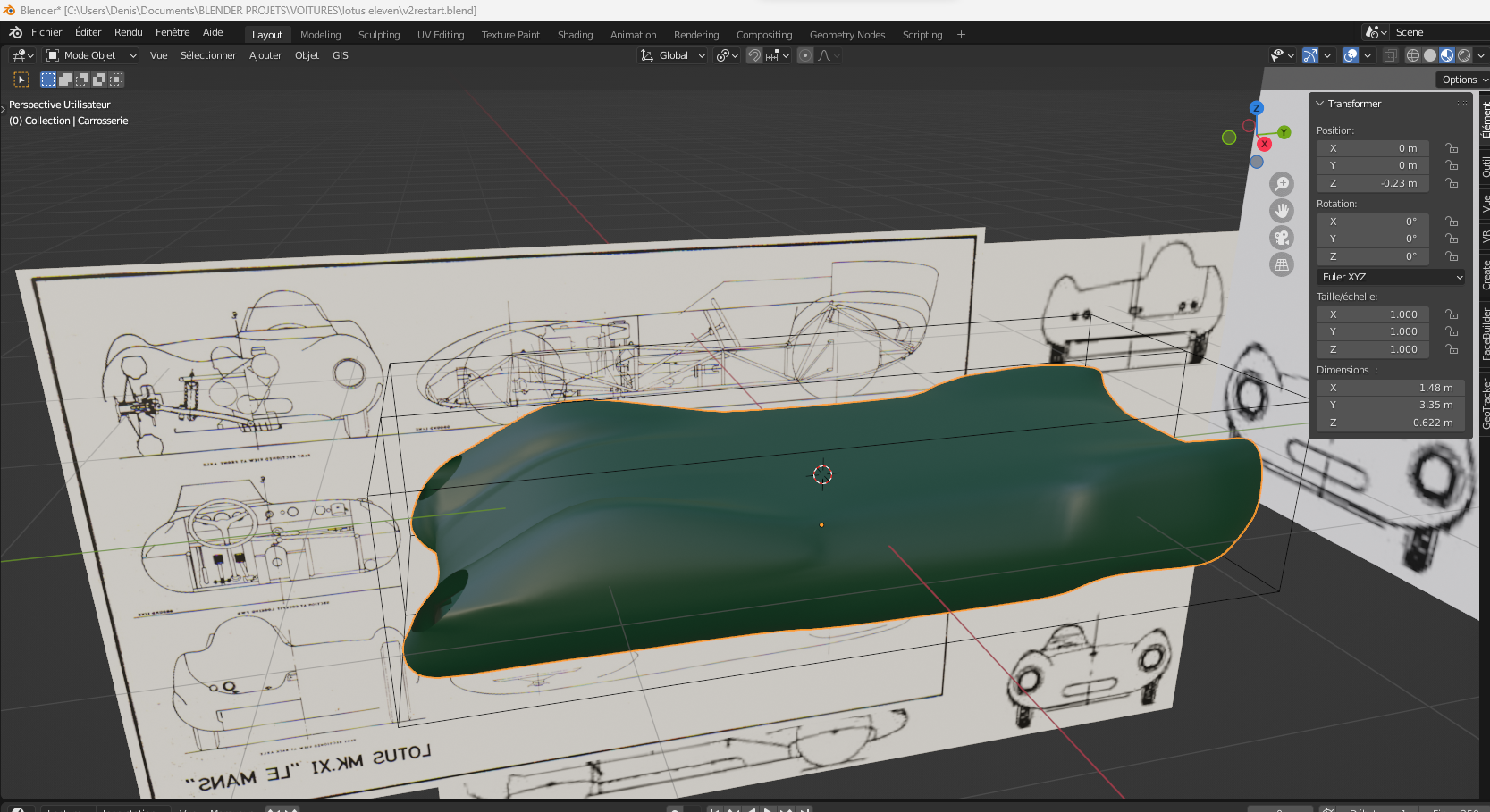Click the zoom magnifier viewport icon
This screenshot has height=812, width=1490.
1282,184
